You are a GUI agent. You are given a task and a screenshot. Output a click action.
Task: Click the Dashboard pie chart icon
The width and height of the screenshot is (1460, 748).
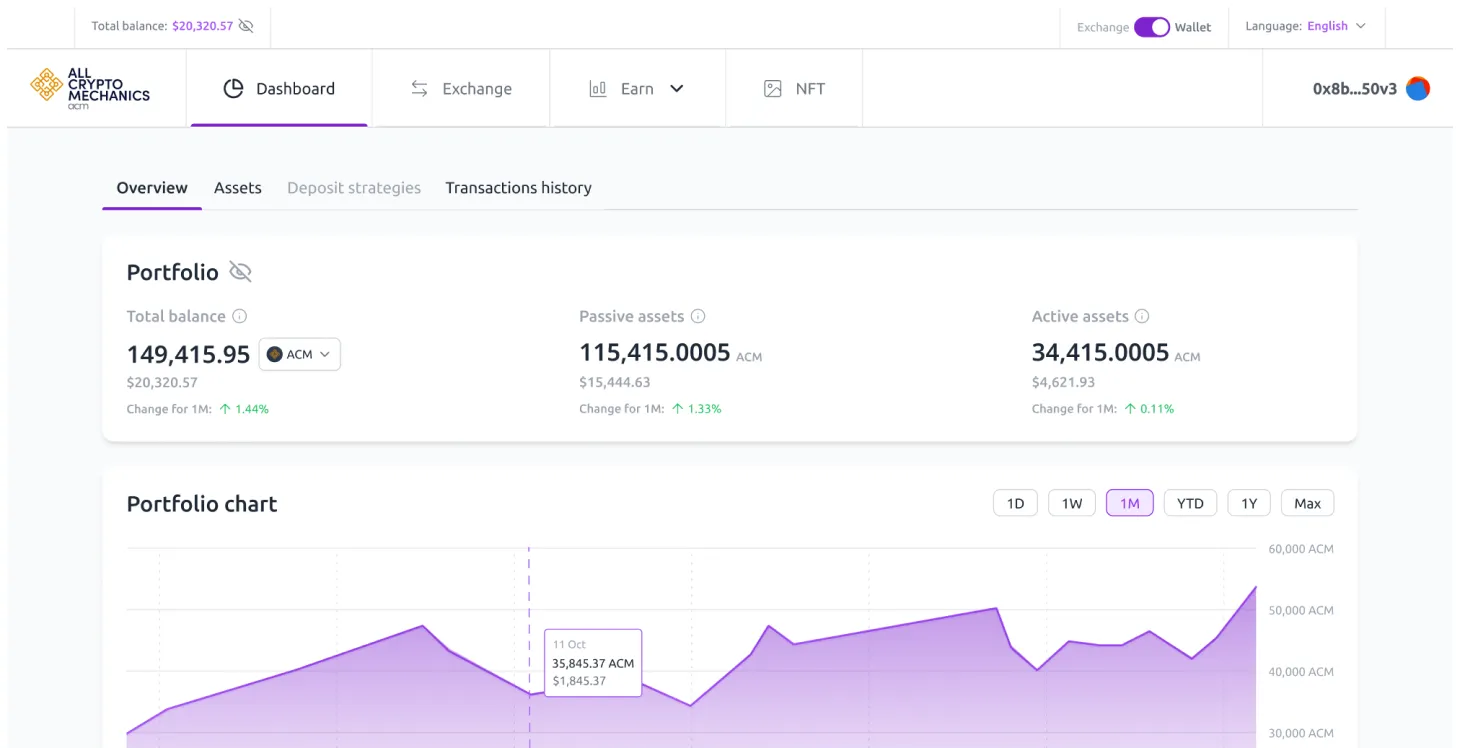[x=233, y=88]
